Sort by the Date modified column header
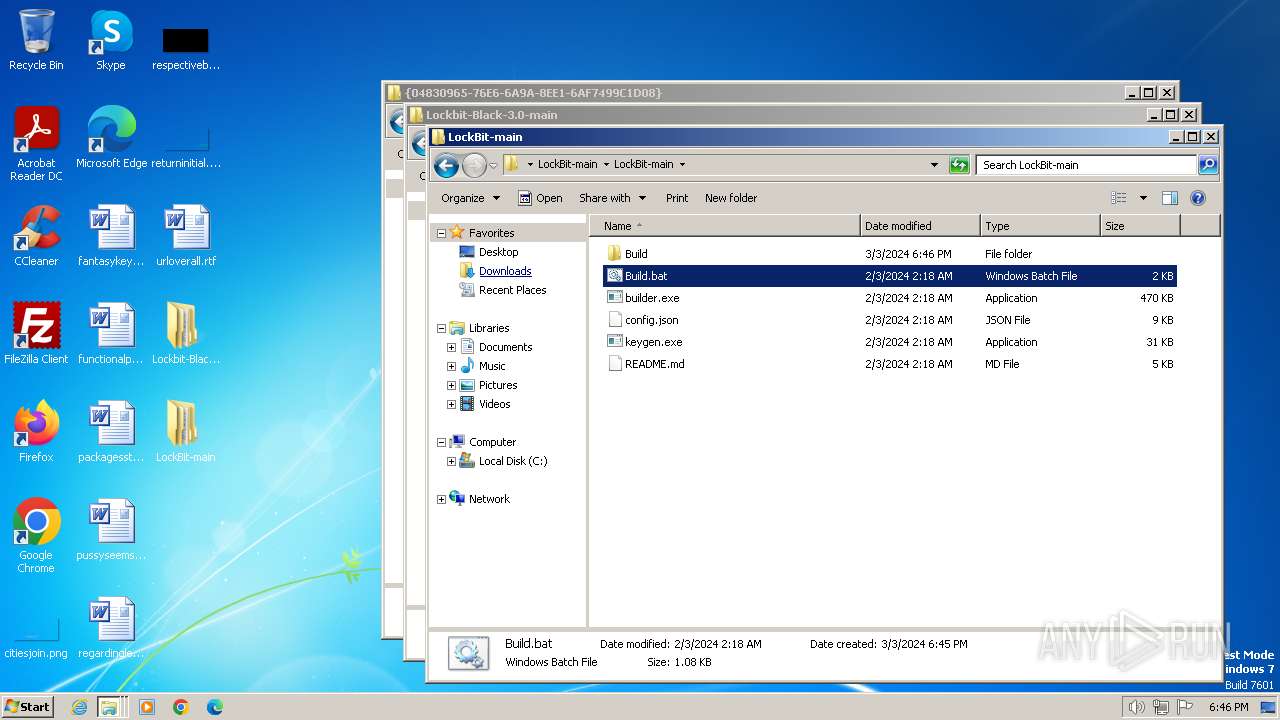This screenshot has height=720, width=1280. [x=920, y=226]
